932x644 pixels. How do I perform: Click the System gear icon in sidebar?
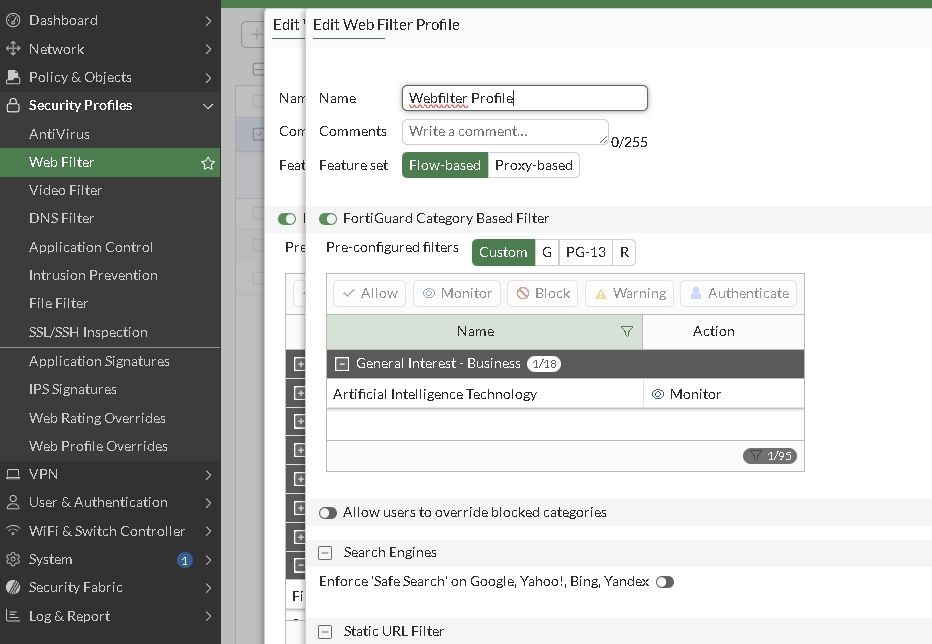click(13, 559)
